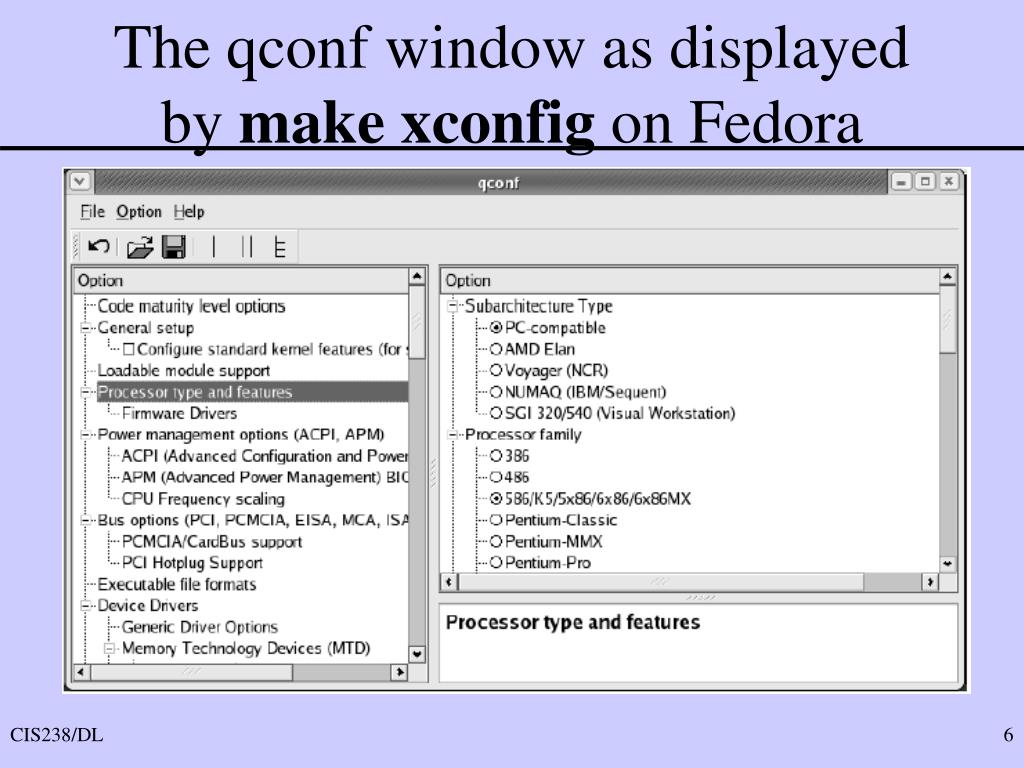Open config file with the folder icon
1024x768 pixels.
[140, 247]
